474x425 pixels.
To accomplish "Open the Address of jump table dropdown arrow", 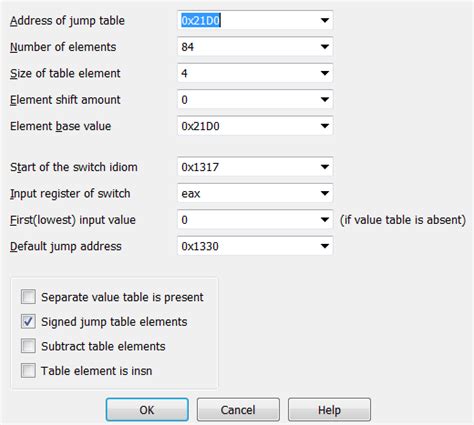I will point(324,20).
